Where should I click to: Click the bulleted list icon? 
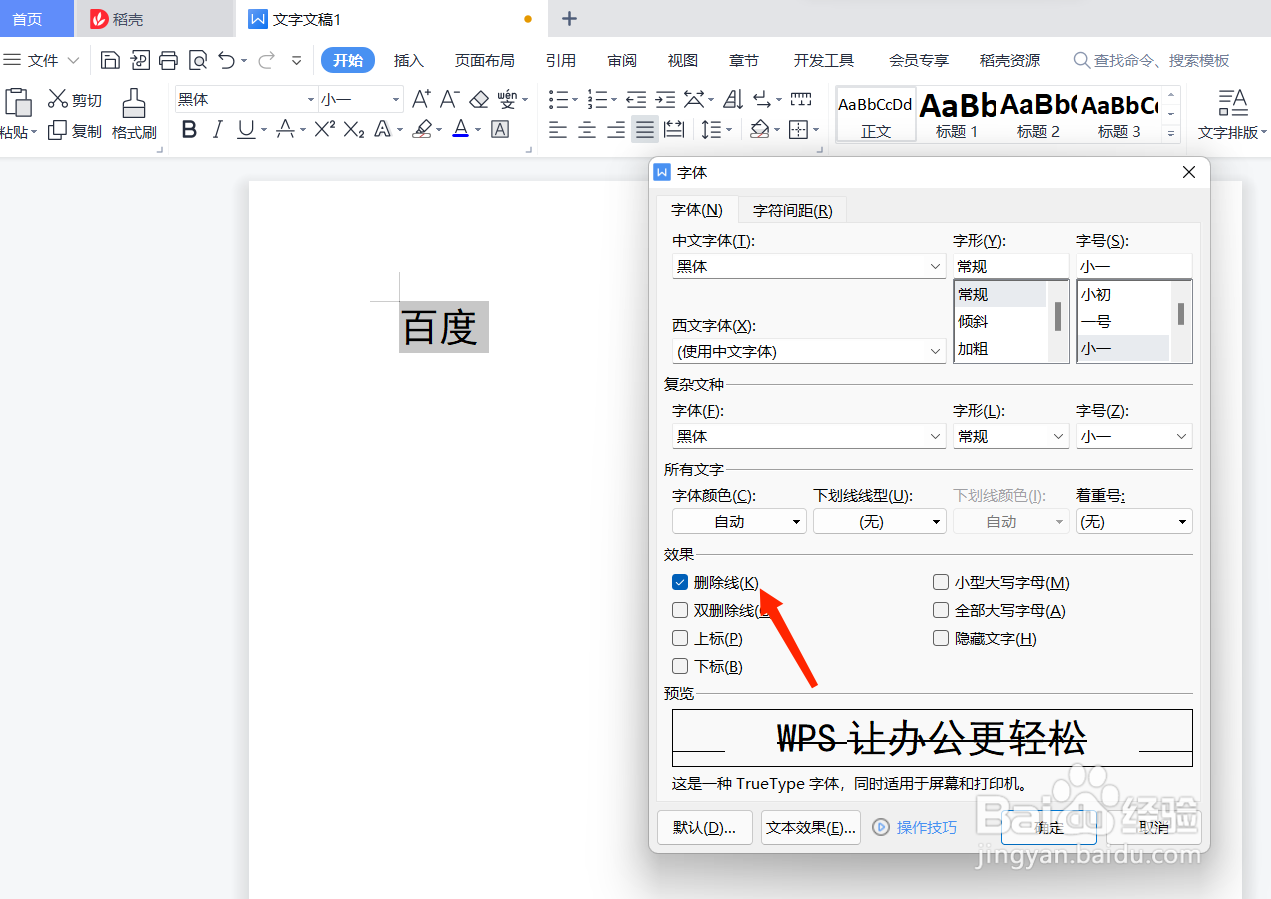click(558, 99)
